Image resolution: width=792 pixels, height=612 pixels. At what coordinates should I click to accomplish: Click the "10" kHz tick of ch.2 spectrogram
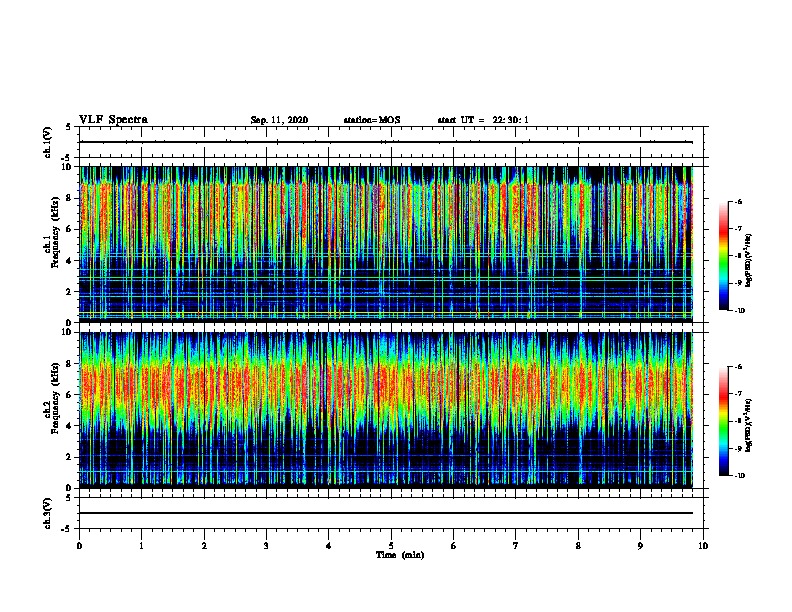[x=66, y=332]
